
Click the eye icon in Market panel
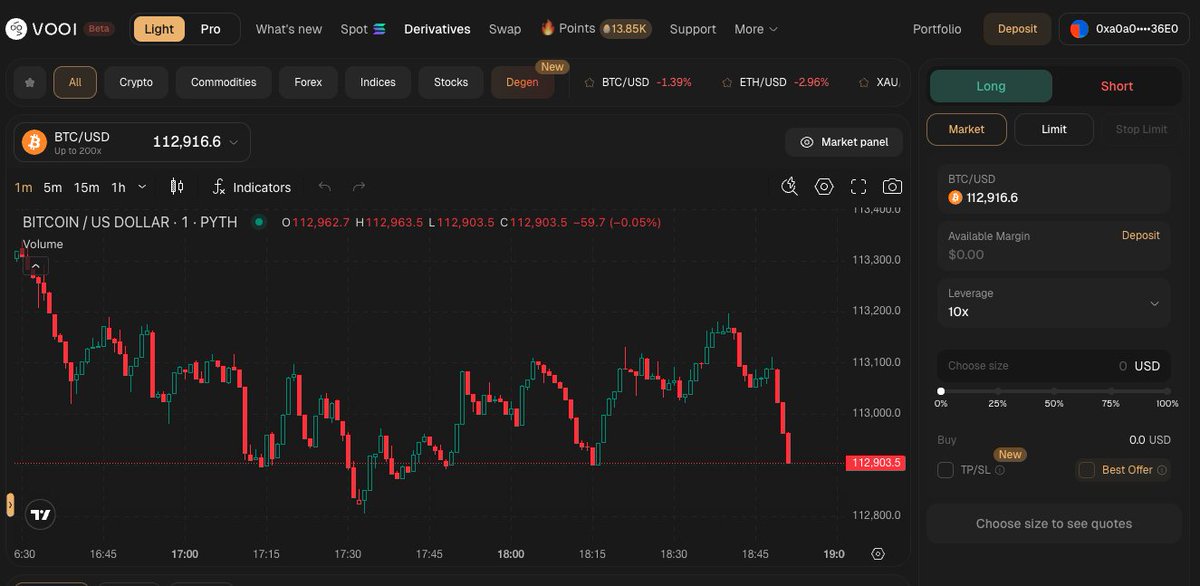coord(806,142)
